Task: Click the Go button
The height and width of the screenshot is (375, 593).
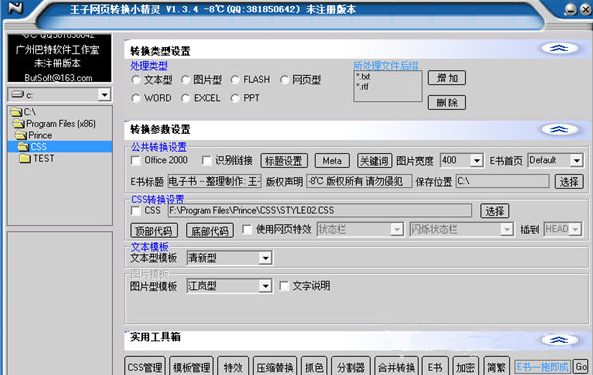Action: [581, 367]
